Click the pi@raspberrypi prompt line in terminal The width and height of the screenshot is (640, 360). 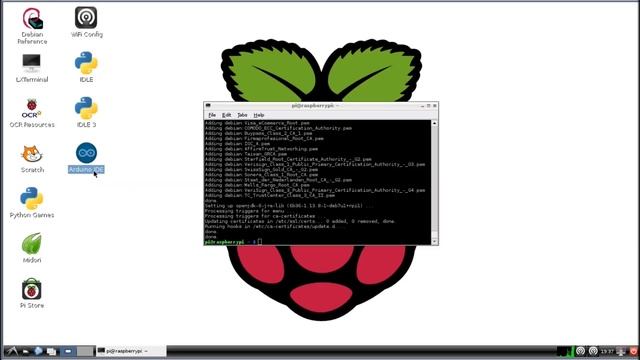(233, 242)
